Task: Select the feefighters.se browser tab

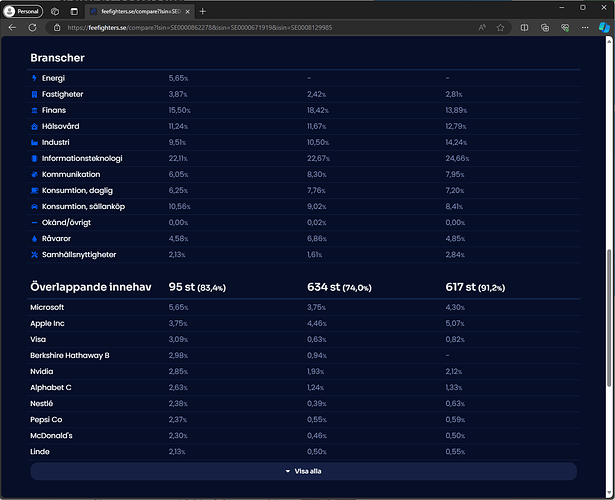Action: point(138,10)
